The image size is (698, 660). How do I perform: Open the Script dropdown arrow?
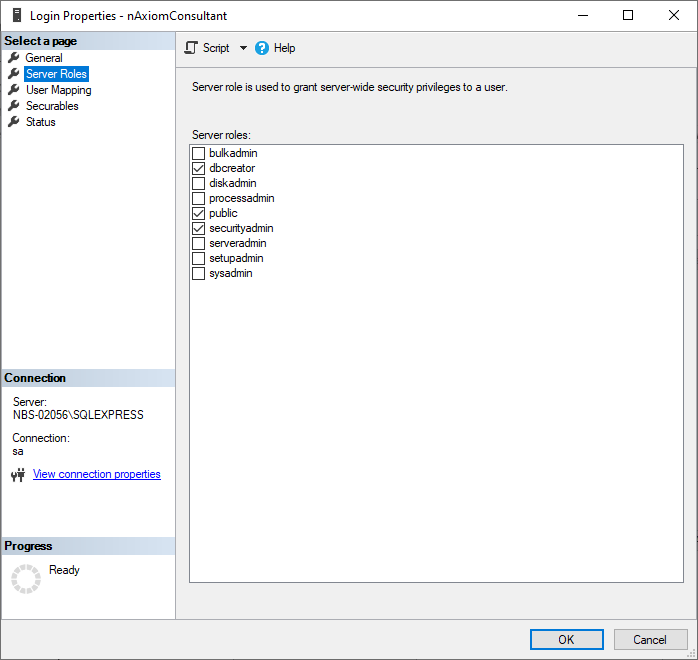coord(243,48)
